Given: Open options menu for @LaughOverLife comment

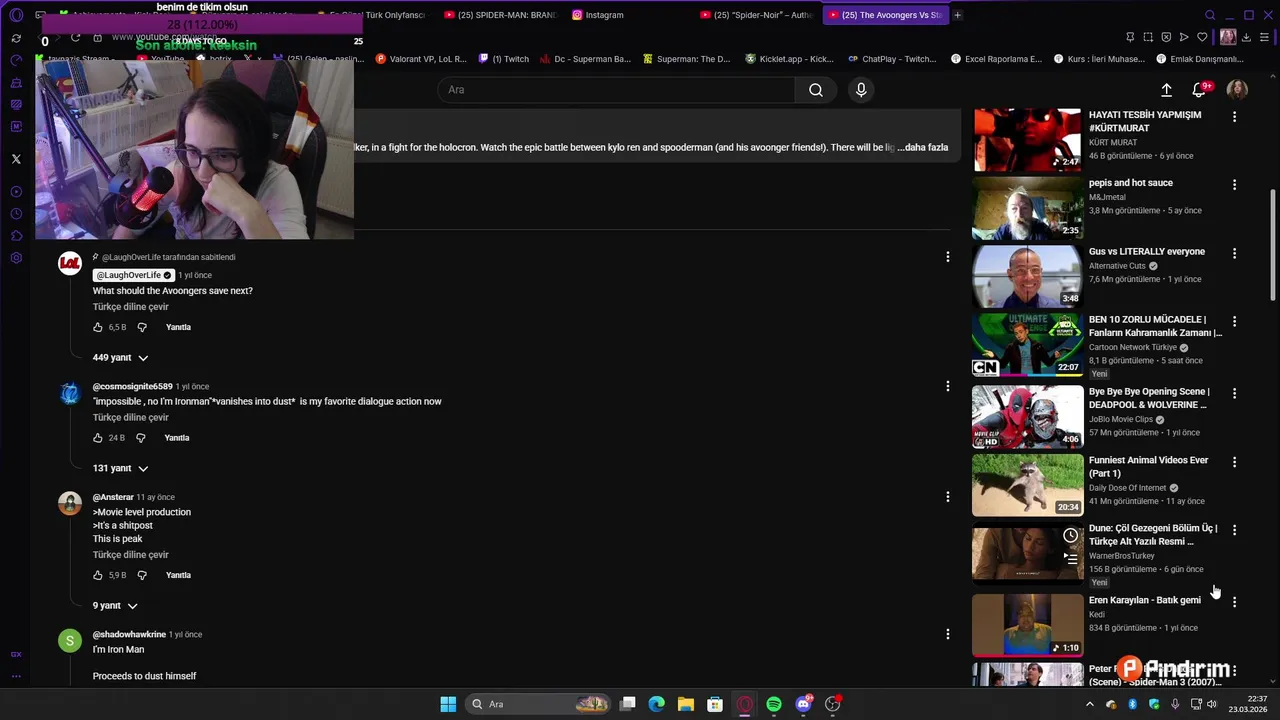Looking at the screenshot, I should pyautogui.click(x=948, y=257).
